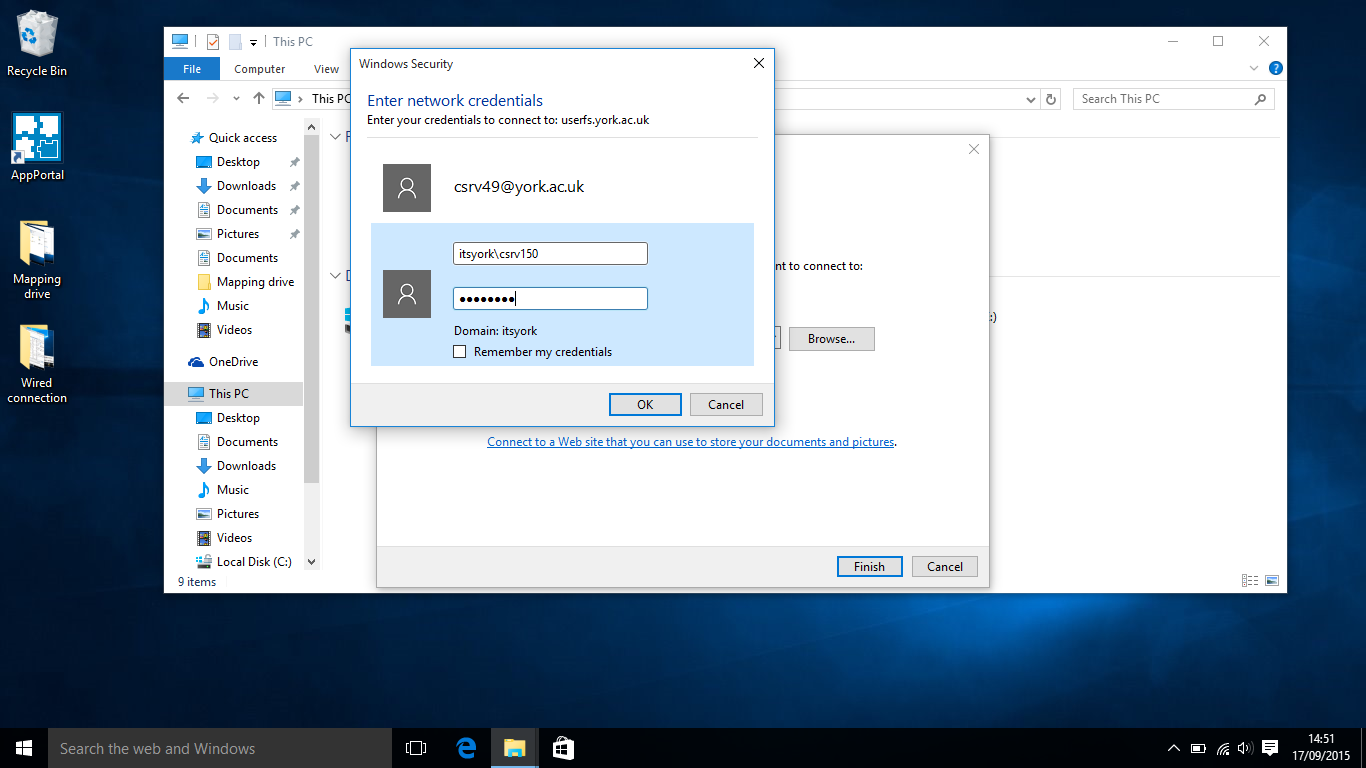This screenshot has width=1366, height=768.
Task: Click the Windows Start button
Action: click(24, 748)
